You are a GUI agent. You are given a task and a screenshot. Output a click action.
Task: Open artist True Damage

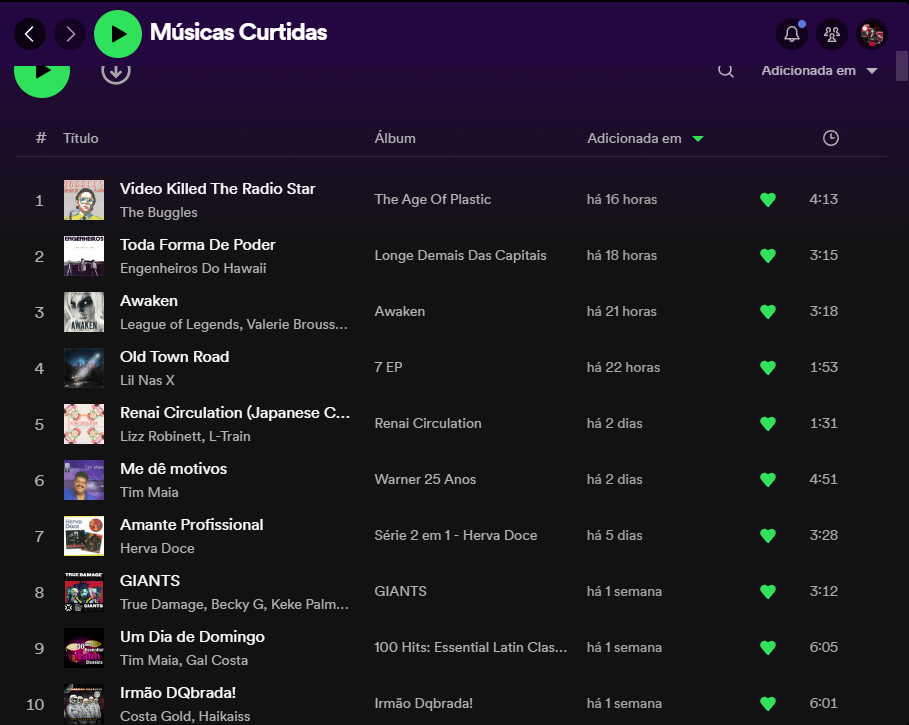[x=162, y=604]
